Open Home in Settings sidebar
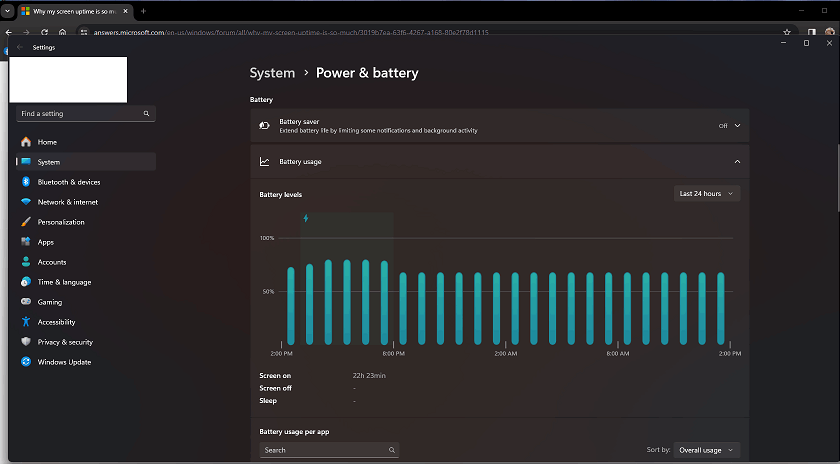 (x=86, y=142)
